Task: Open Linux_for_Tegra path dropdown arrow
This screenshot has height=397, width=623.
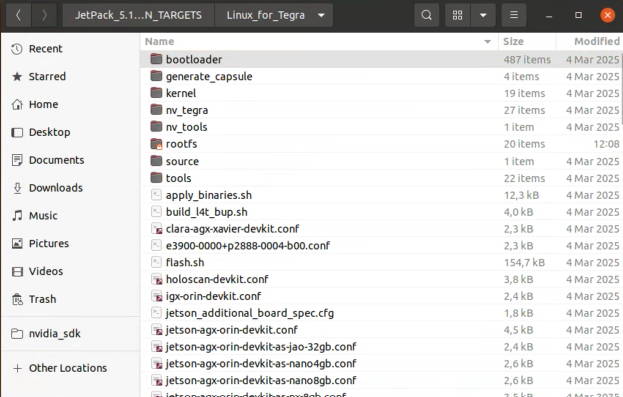Action: pos(321,15)
